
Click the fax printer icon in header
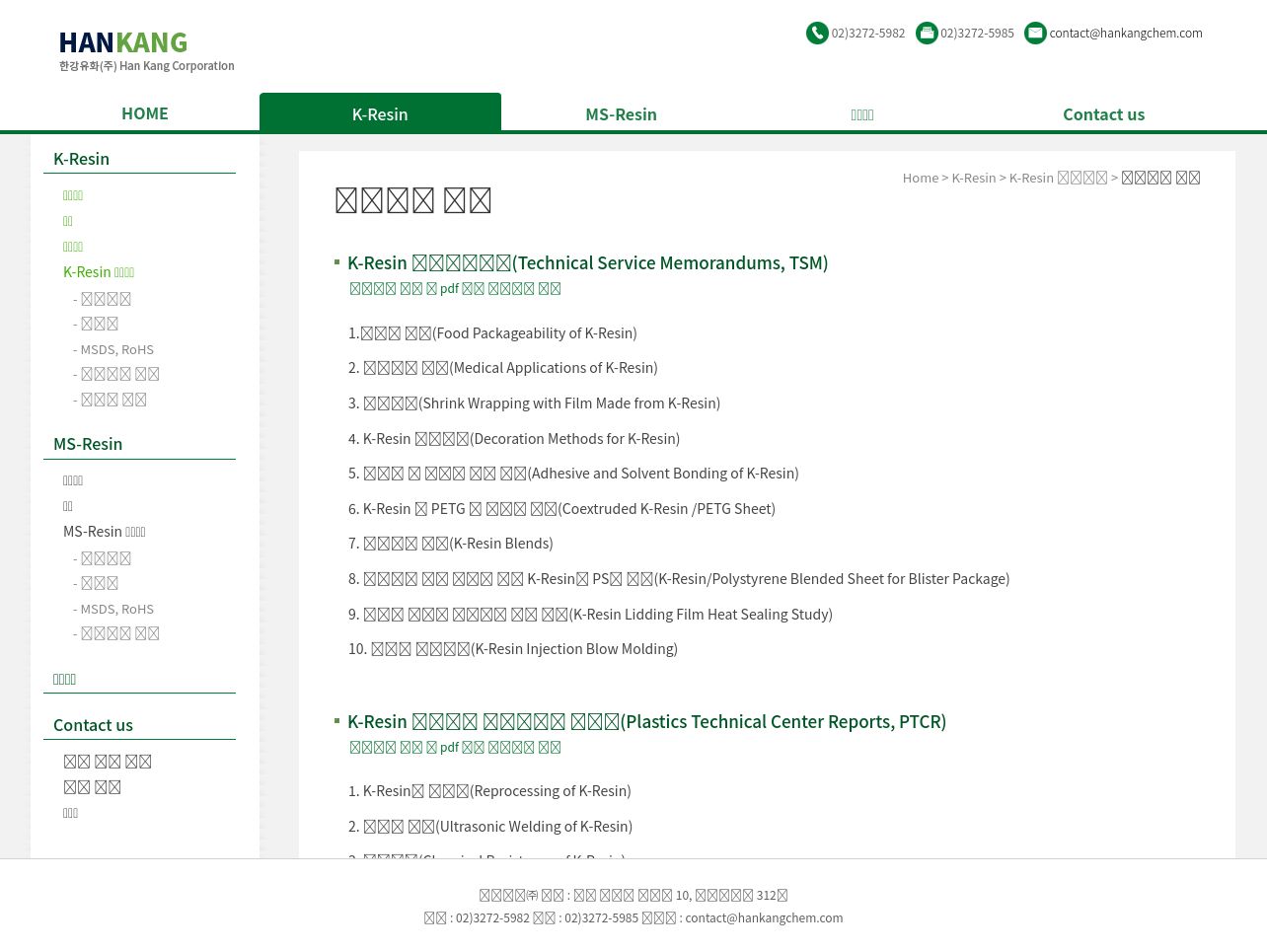pos(927,34)
